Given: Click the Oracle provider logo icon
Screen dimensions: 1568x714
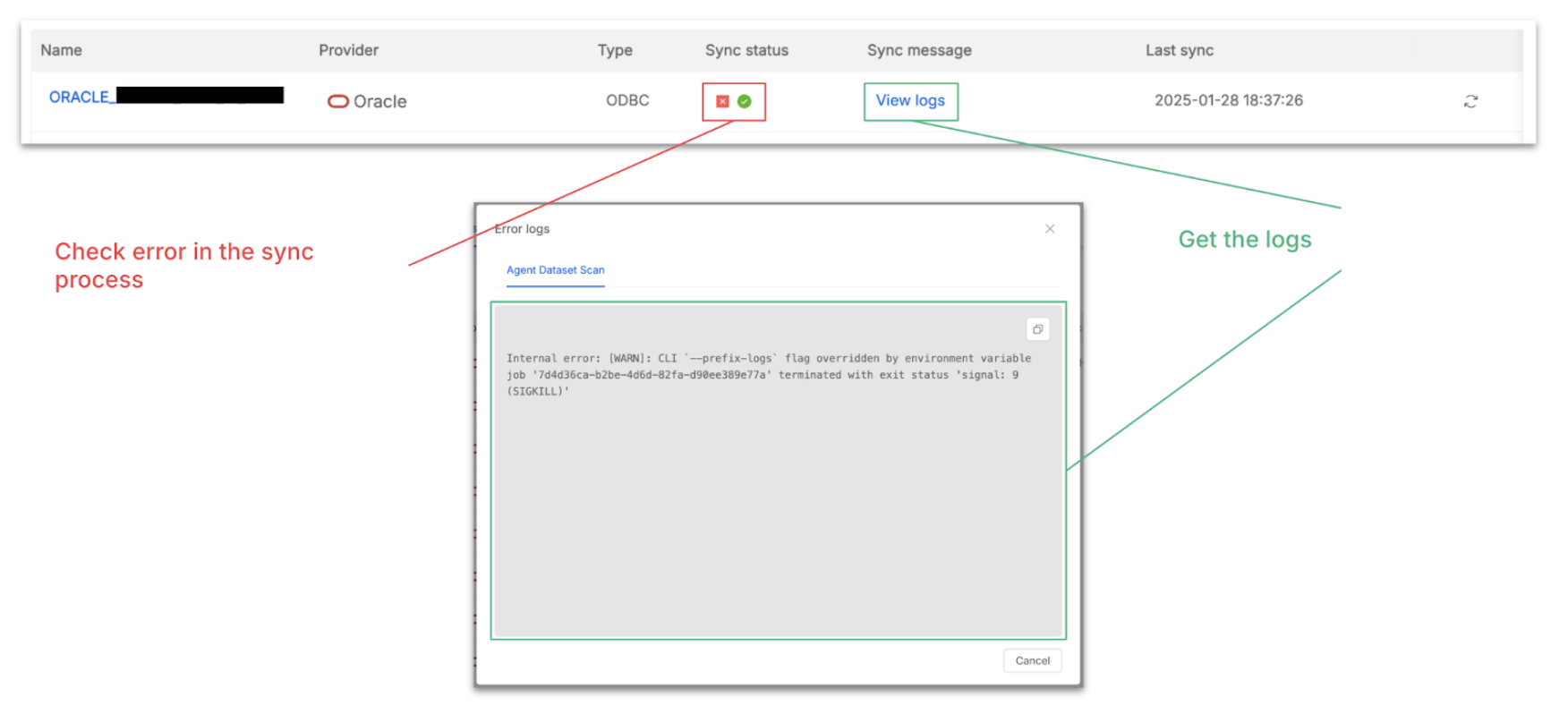Looking at the screenshot, I should [337, 101].
